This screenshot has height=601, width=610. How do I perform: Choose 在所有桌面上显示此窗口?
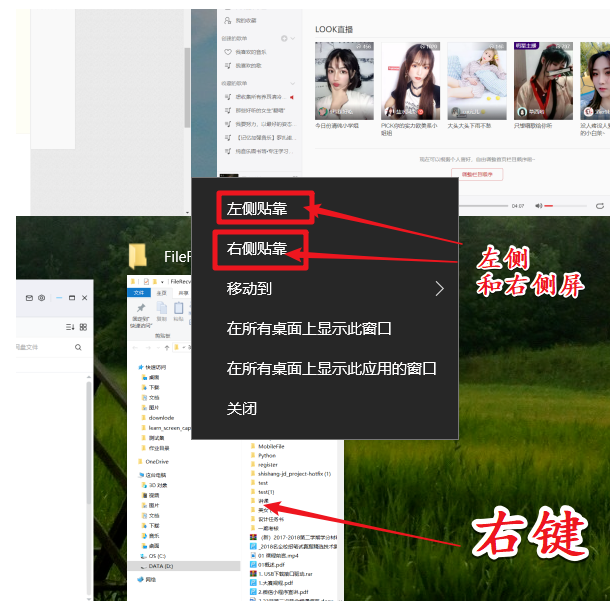tap(309, 329)
